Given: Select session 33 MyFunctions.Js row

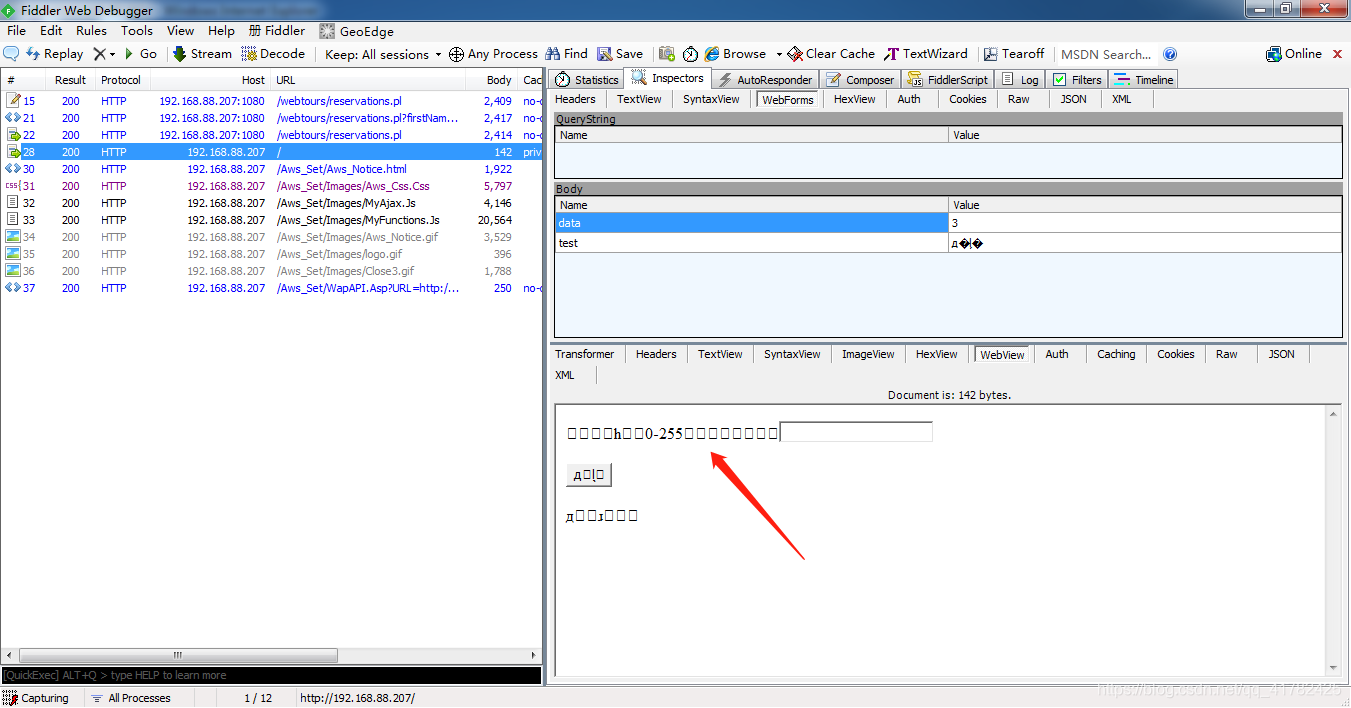Looking at the screenshot, I should [271, 220].
